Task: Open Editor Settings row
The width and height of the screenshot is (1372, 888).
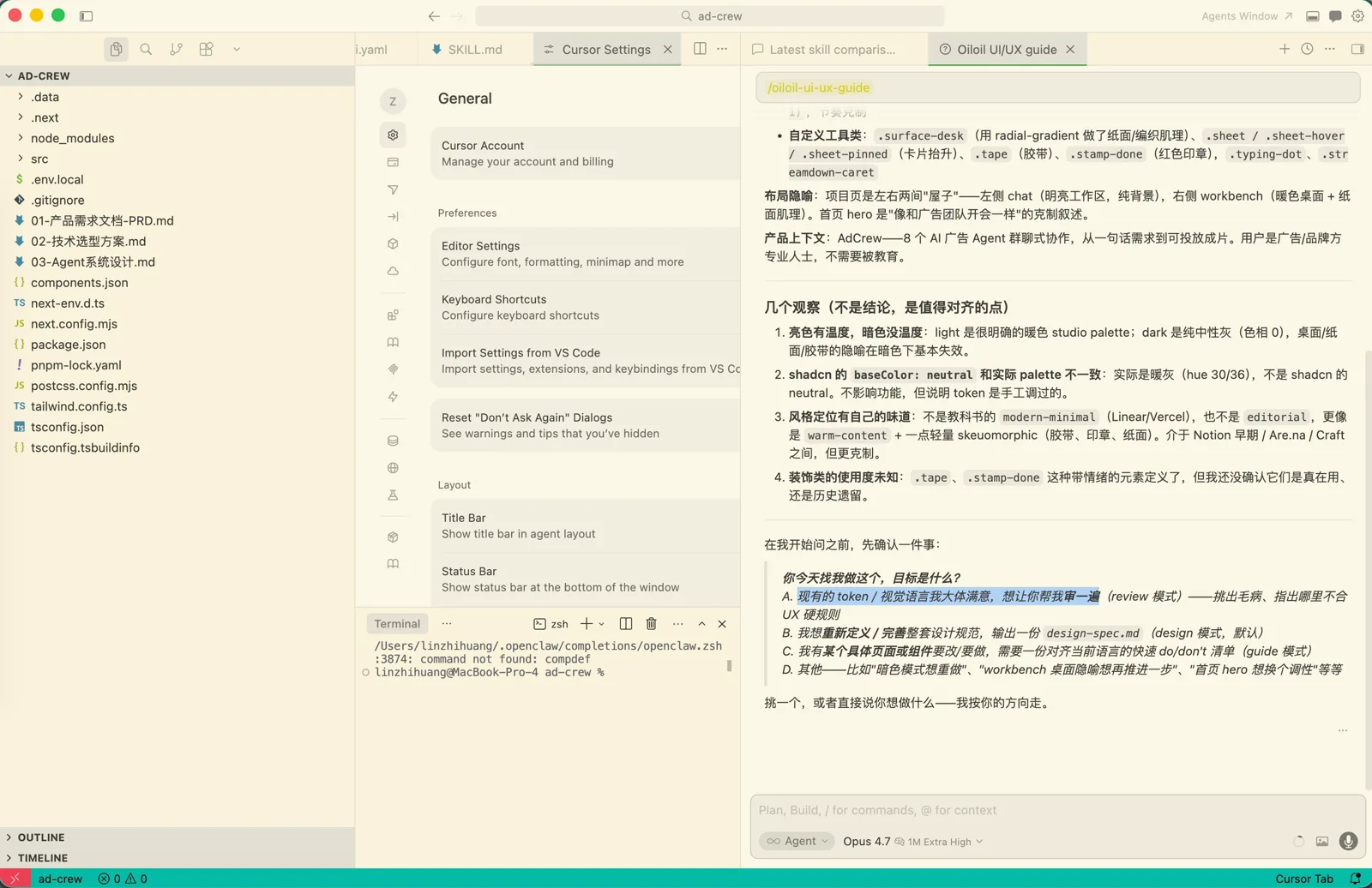Action: (x=586, y=254)
